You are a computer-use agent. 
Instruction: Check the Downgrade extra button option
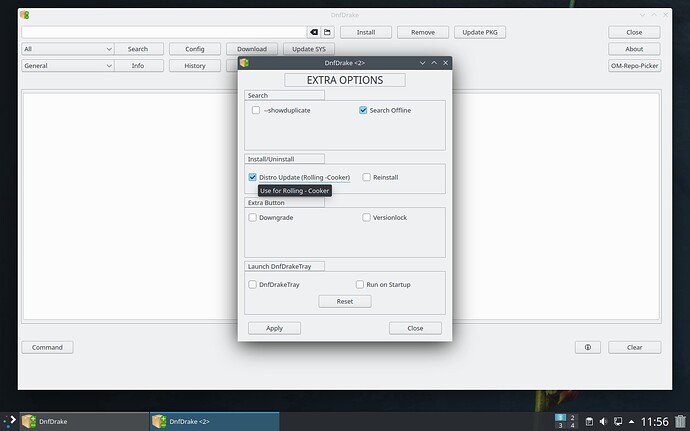point(252,217)
